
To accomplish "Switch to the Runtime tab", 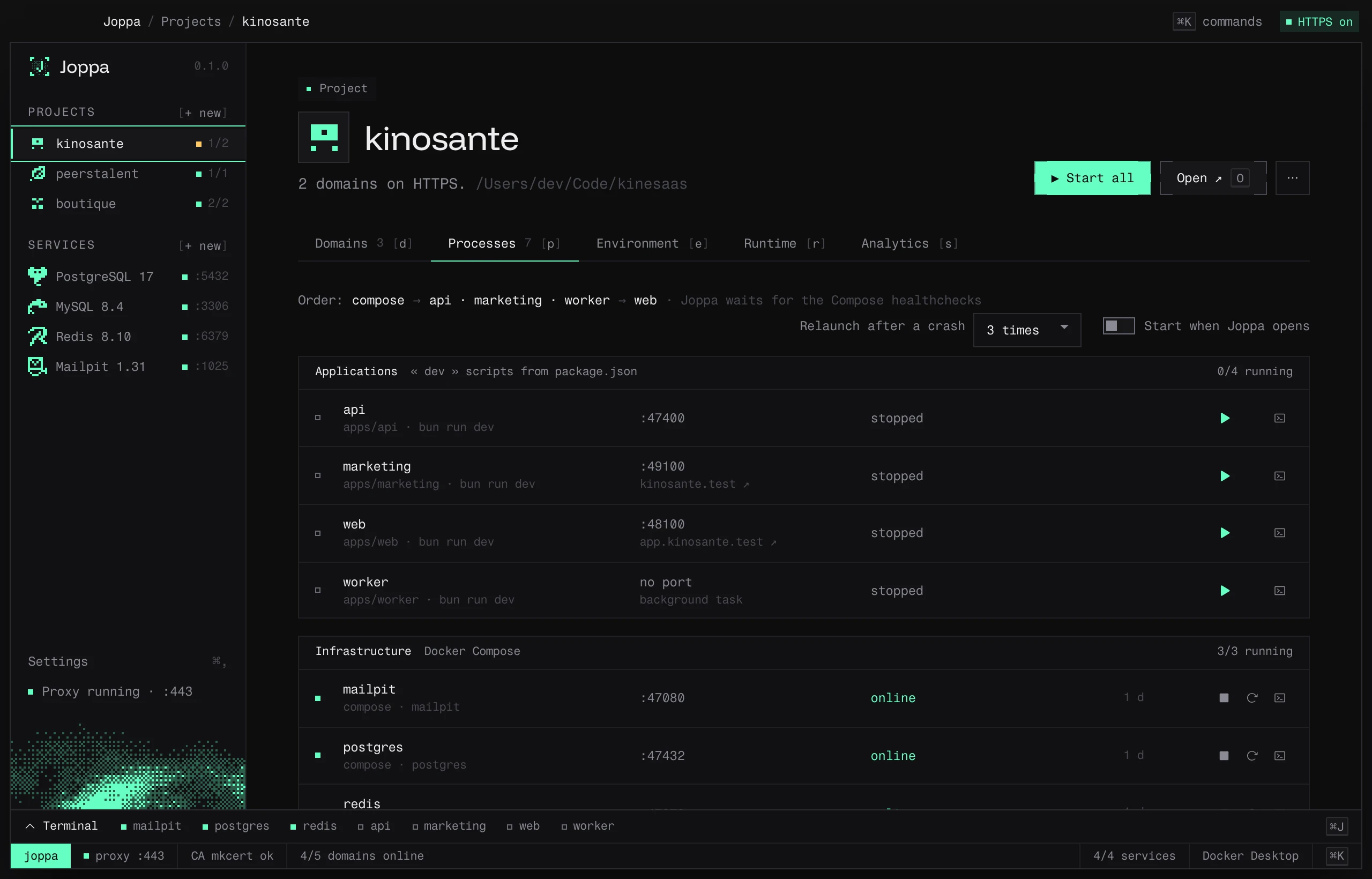I will [784, 244].
